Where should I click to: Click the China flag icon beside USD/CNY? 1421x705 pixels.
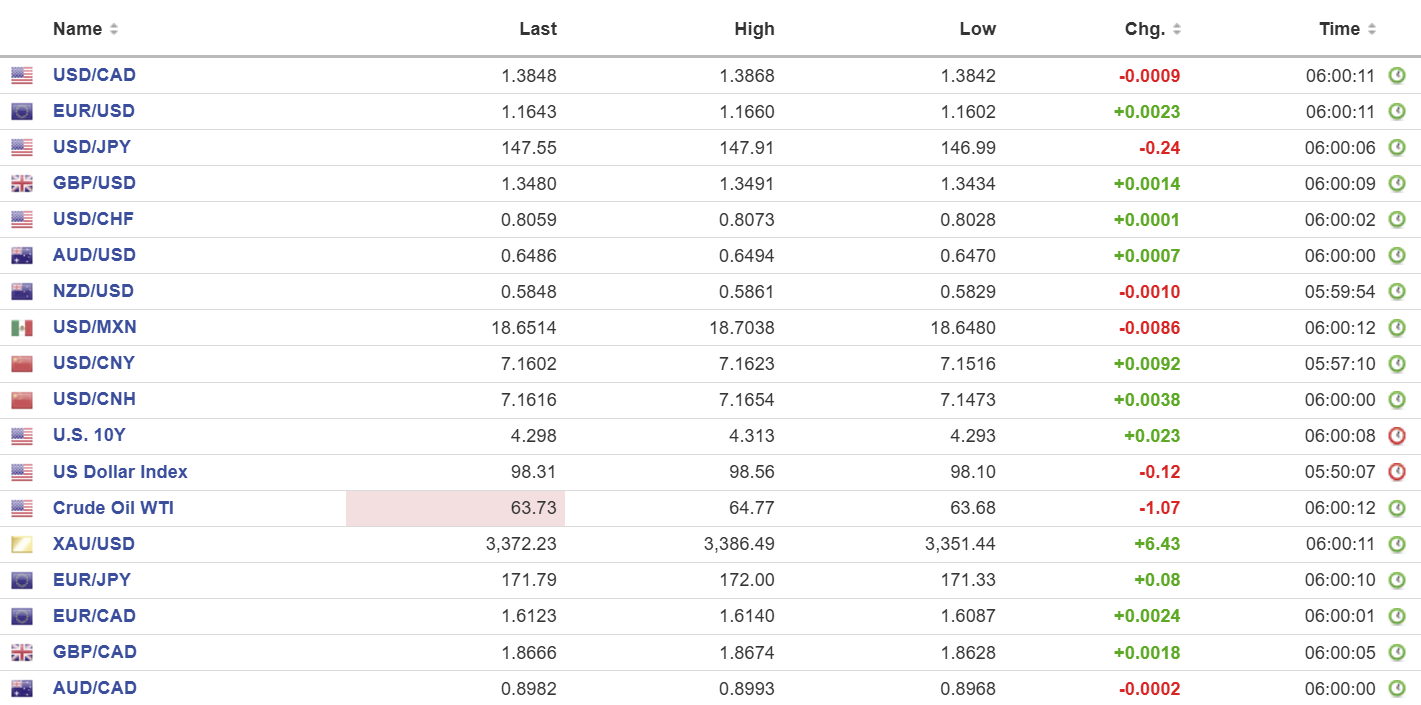click(x=22, y=364)
